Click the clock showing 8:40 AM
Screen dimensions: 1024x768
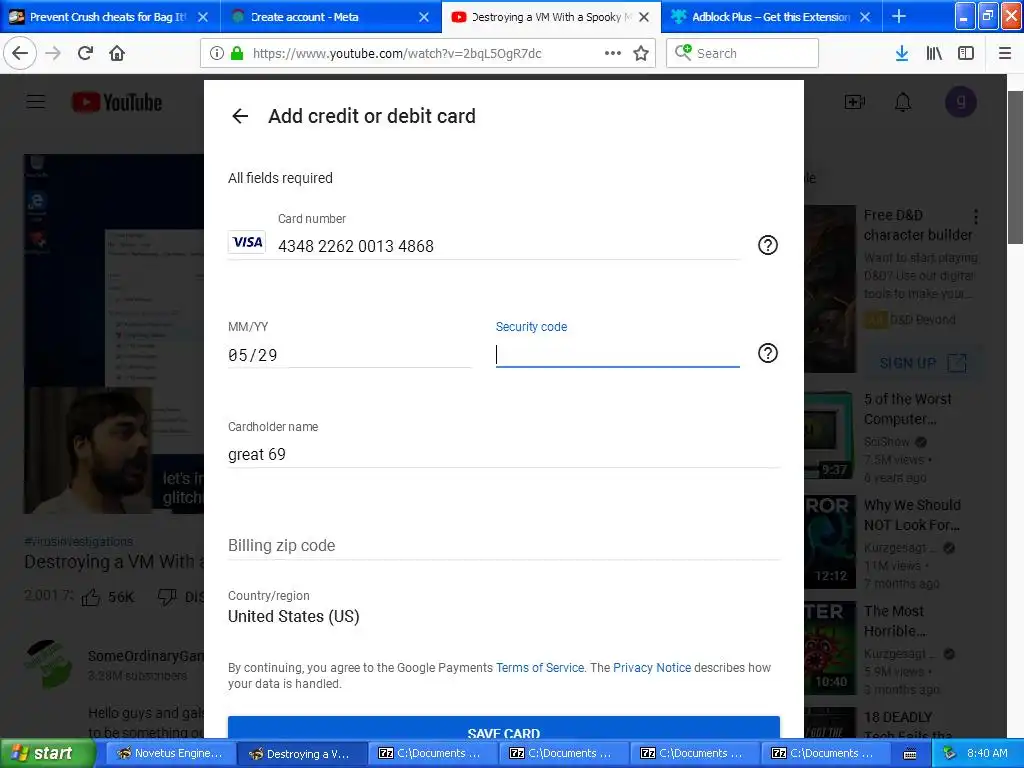[987, 753]
